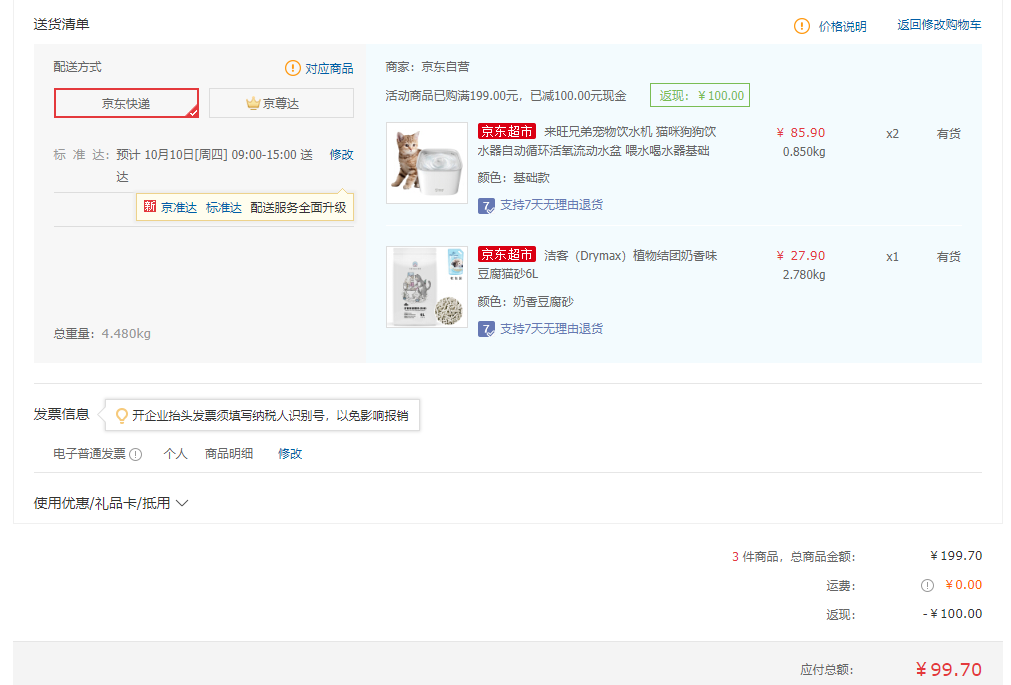
Task: Click 修改 in invoice information
Action: click(x=290, y=454)
